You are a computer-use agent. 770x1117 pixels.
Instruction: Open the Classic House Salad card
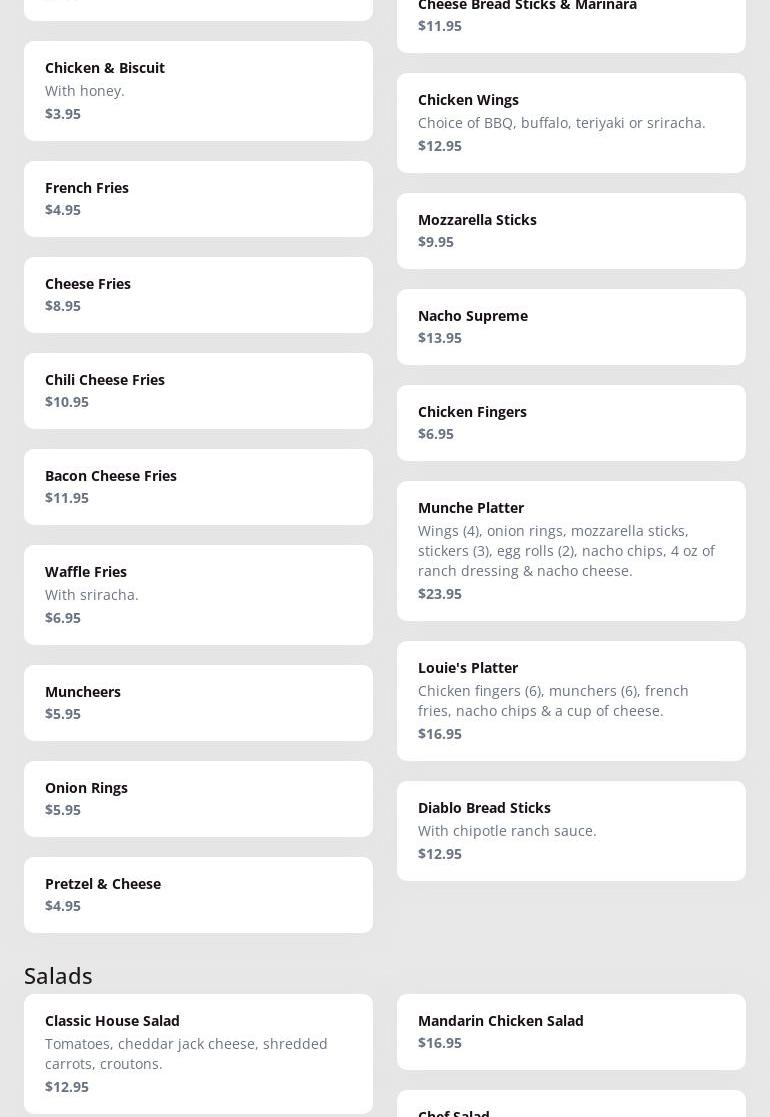click(198, 1054)
